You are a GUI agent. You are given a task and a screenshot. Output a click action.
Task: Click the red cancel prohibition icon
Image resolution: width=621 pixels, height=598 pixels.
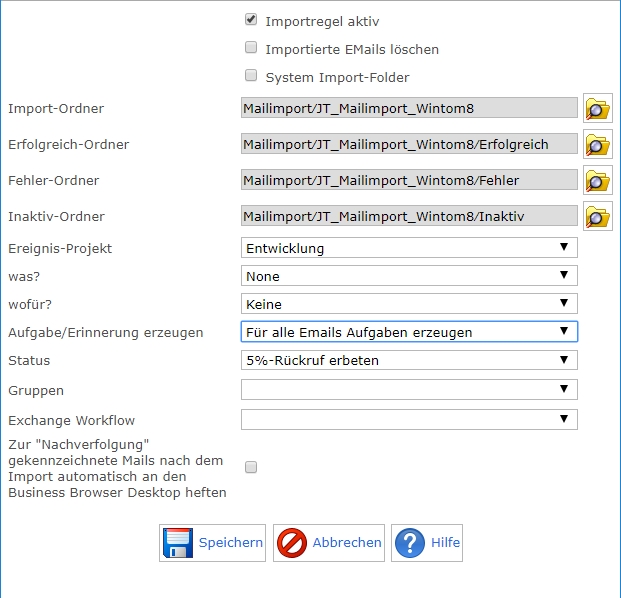(x=291, y=543)
